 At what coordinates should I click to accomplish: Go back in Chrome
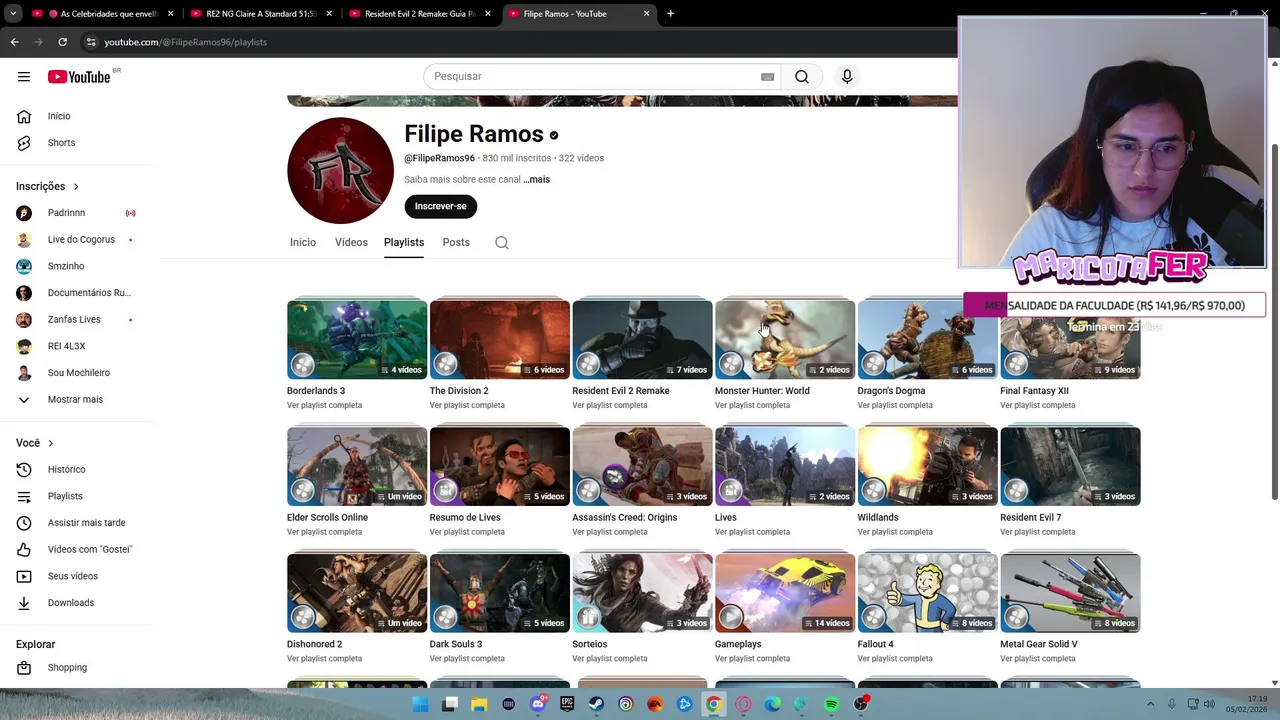coord(14,42)
